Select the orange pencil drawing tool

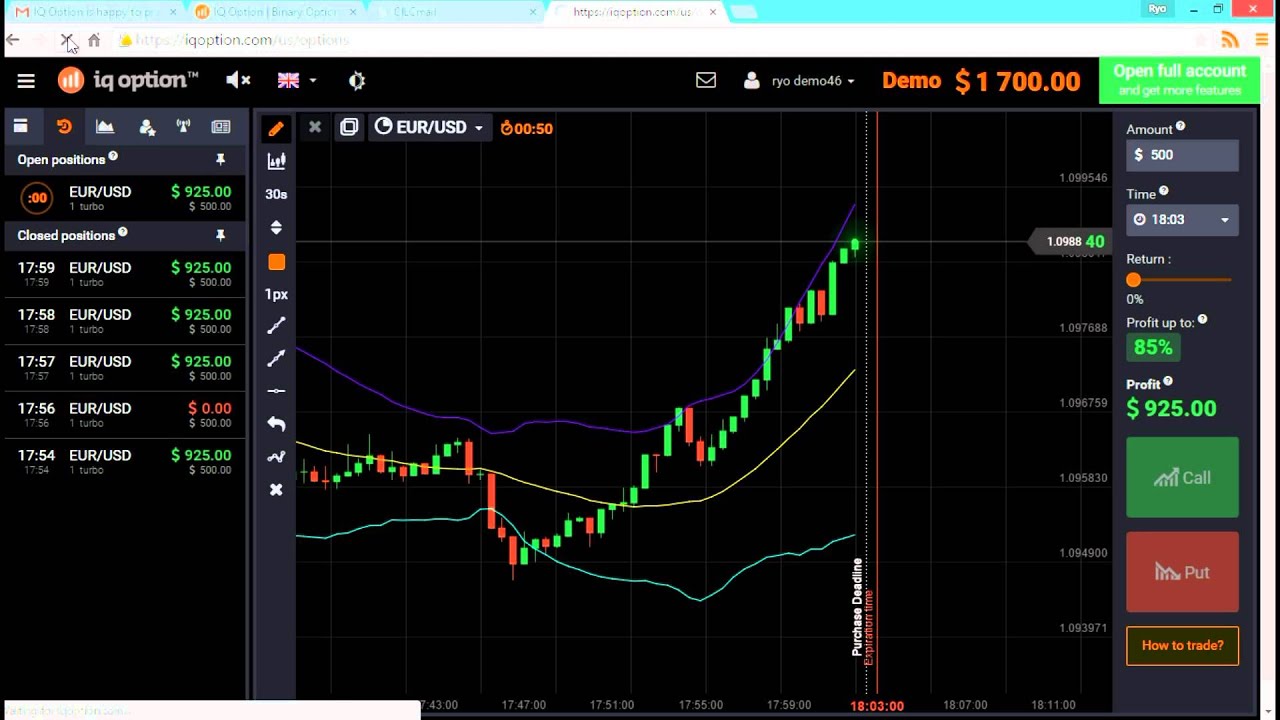pyautogui.click(x=276, y=128)
